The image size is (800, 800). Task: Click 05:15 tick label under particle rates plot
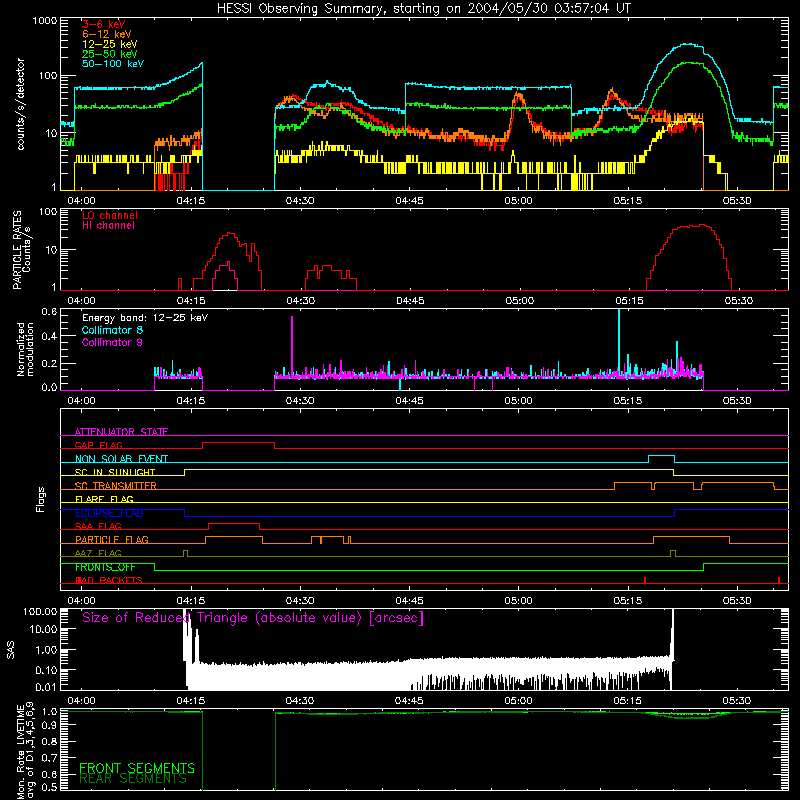[x=629, y=301]
